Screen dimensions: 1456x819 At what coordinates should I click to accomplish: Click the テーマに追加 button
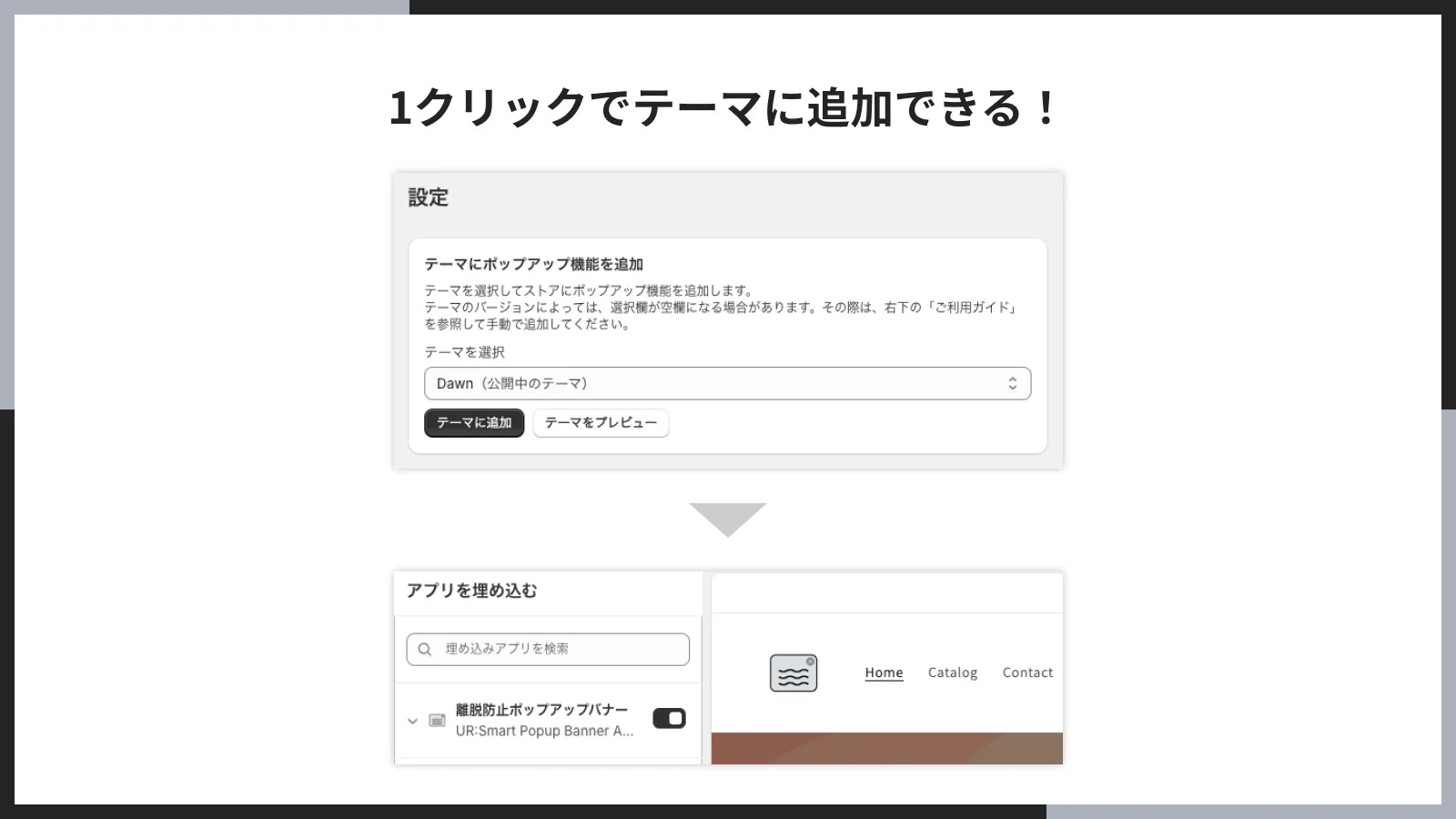[473, 423]
